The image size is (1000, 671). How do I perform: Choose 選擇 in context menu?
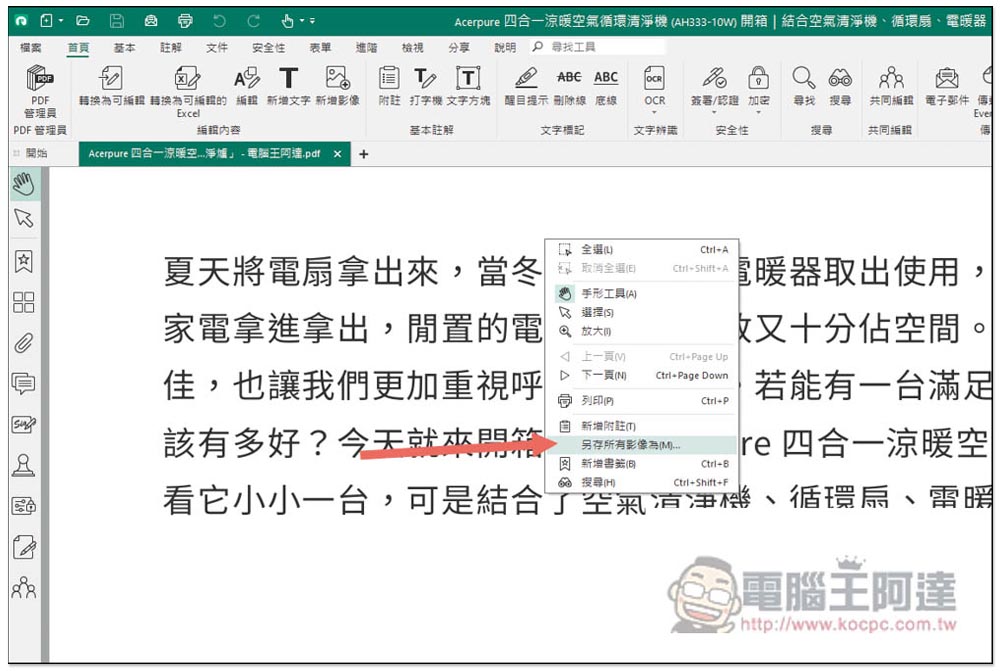642,313
